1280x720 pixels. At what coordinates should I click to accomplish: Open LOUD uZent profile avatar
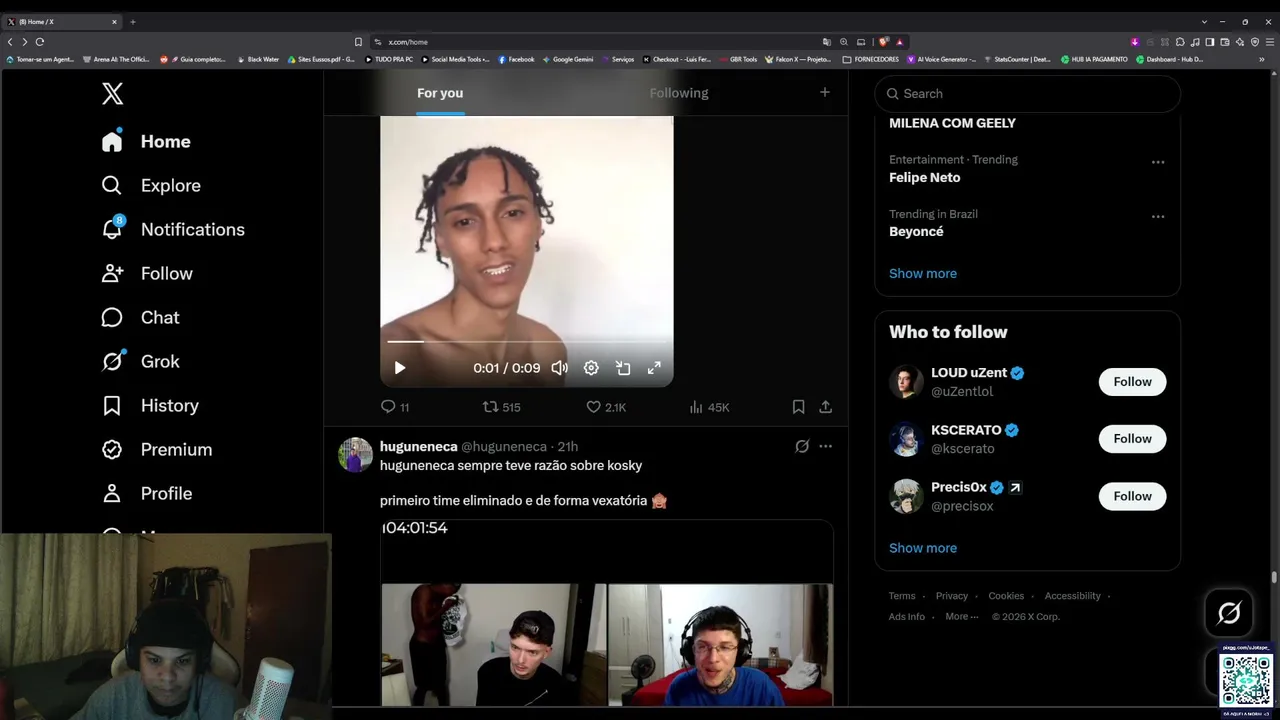(906, 382)
